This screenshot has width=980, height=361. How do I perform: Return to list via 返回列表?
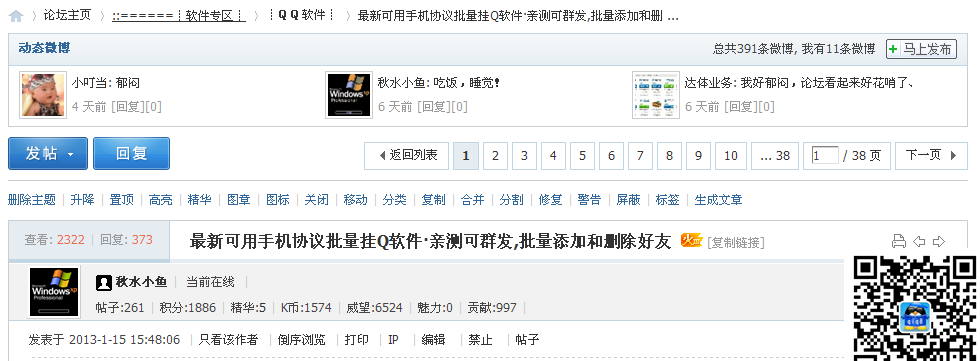(406, 156)
